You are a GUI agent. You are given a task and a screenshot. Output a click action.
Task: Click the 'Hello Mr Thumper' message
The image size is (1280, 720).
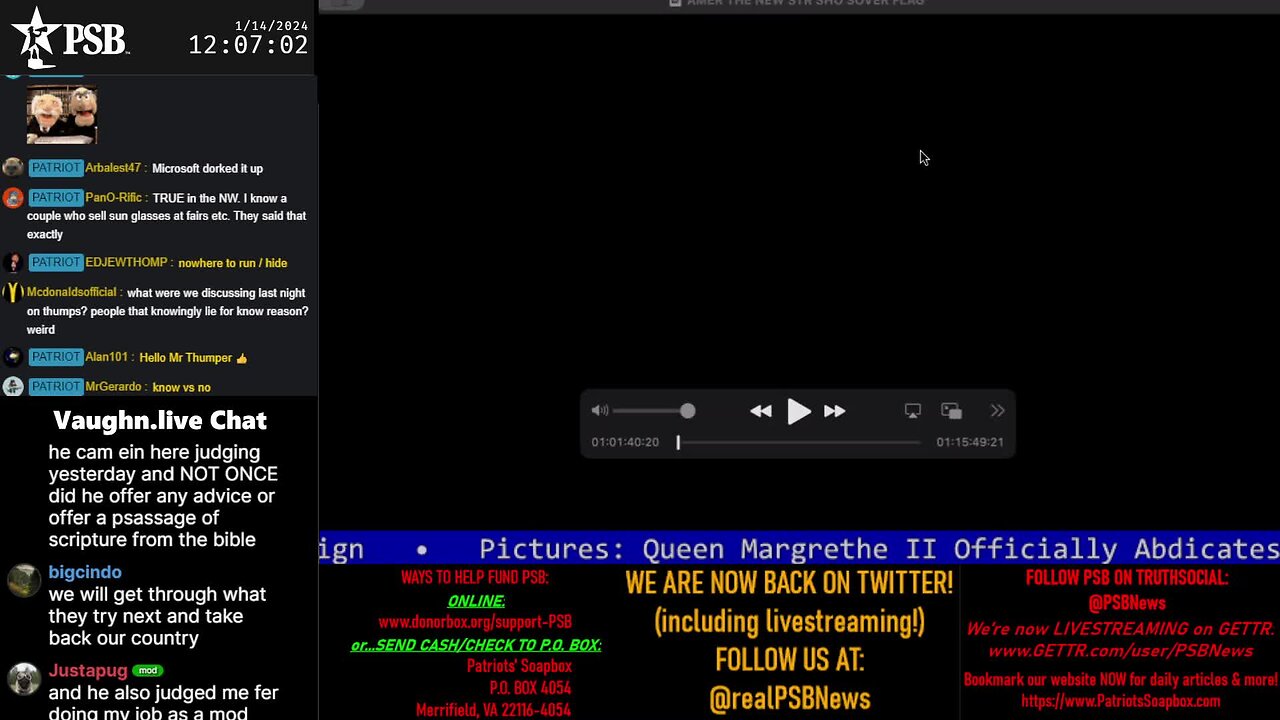coord(193,358)
